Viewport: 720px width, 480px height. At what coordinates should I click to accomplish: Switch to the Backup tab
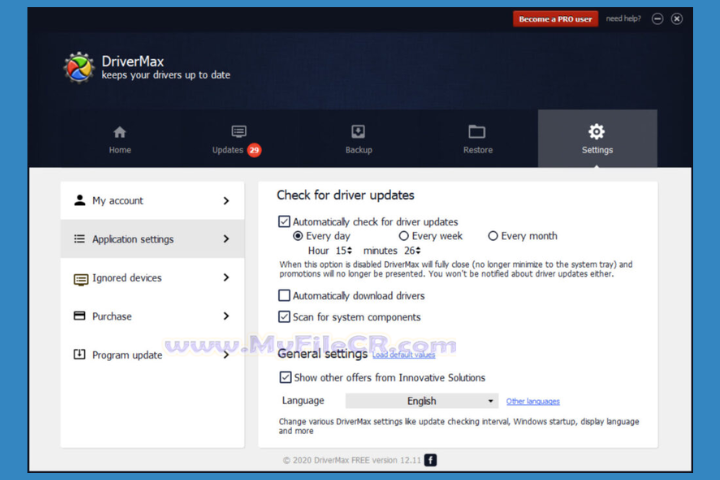pos(359,139)
